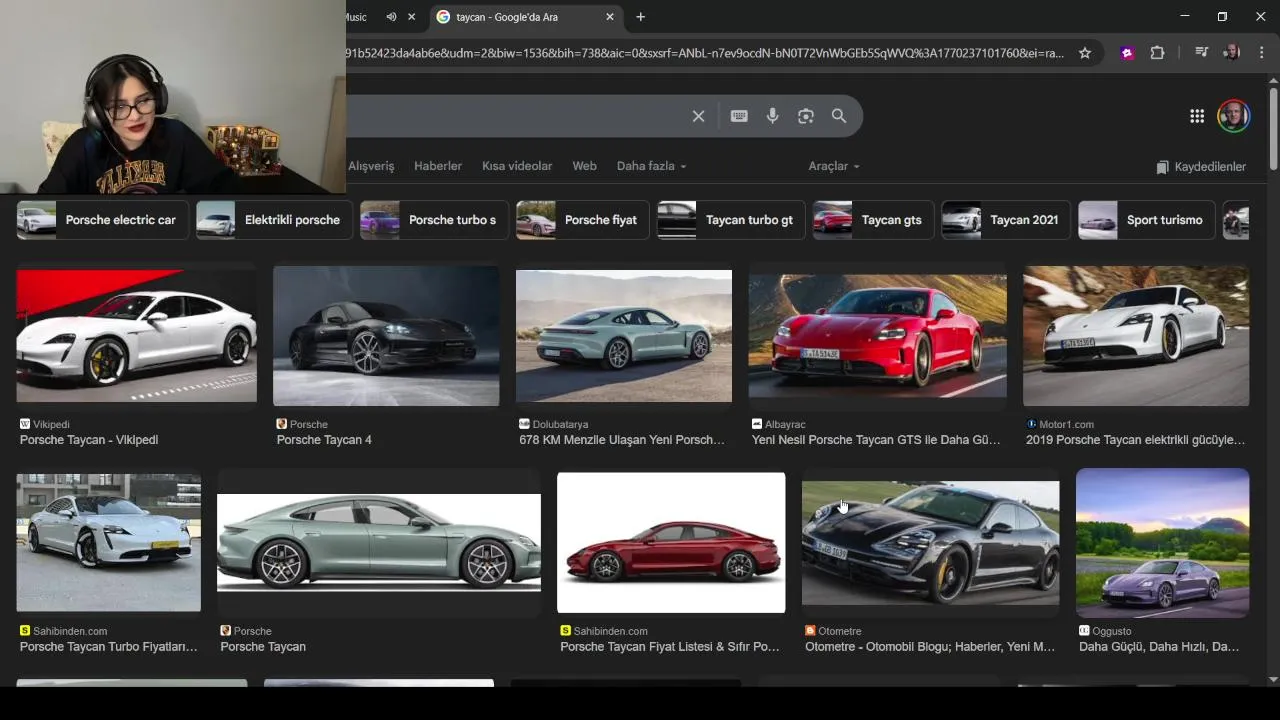Submit search with the magnifier icon

(839, 116)
